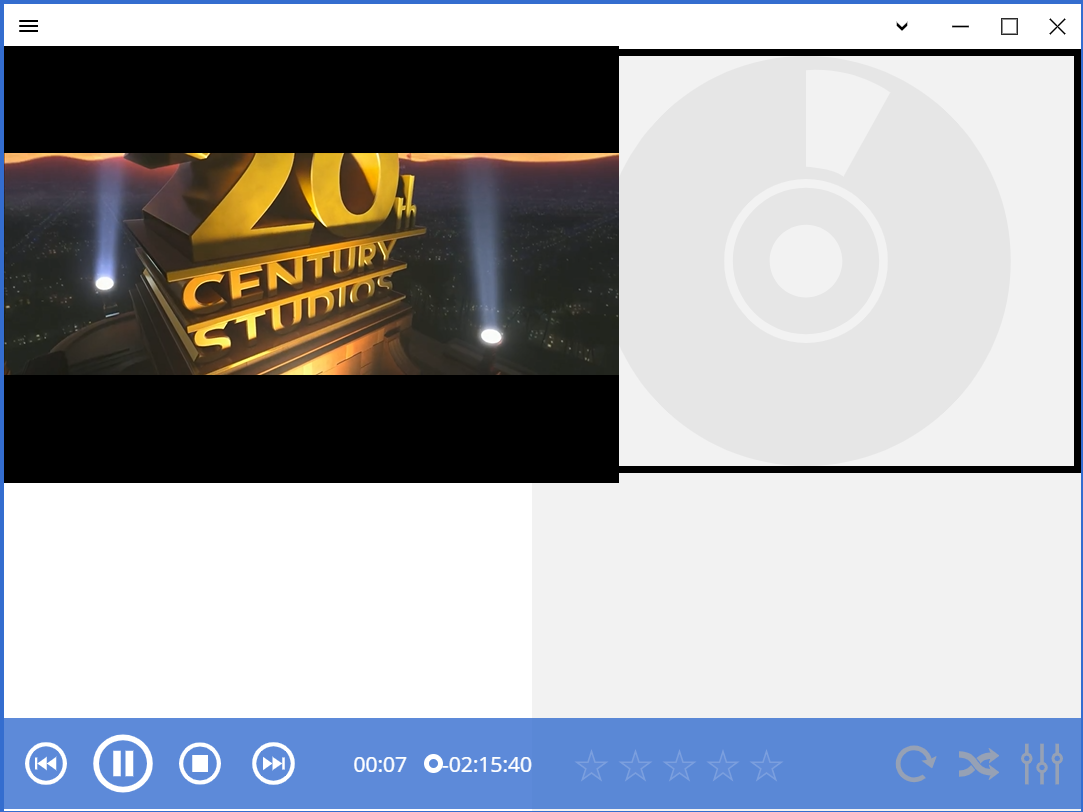
Task: Skip to the next track
Action: click(x=273, y=764)
